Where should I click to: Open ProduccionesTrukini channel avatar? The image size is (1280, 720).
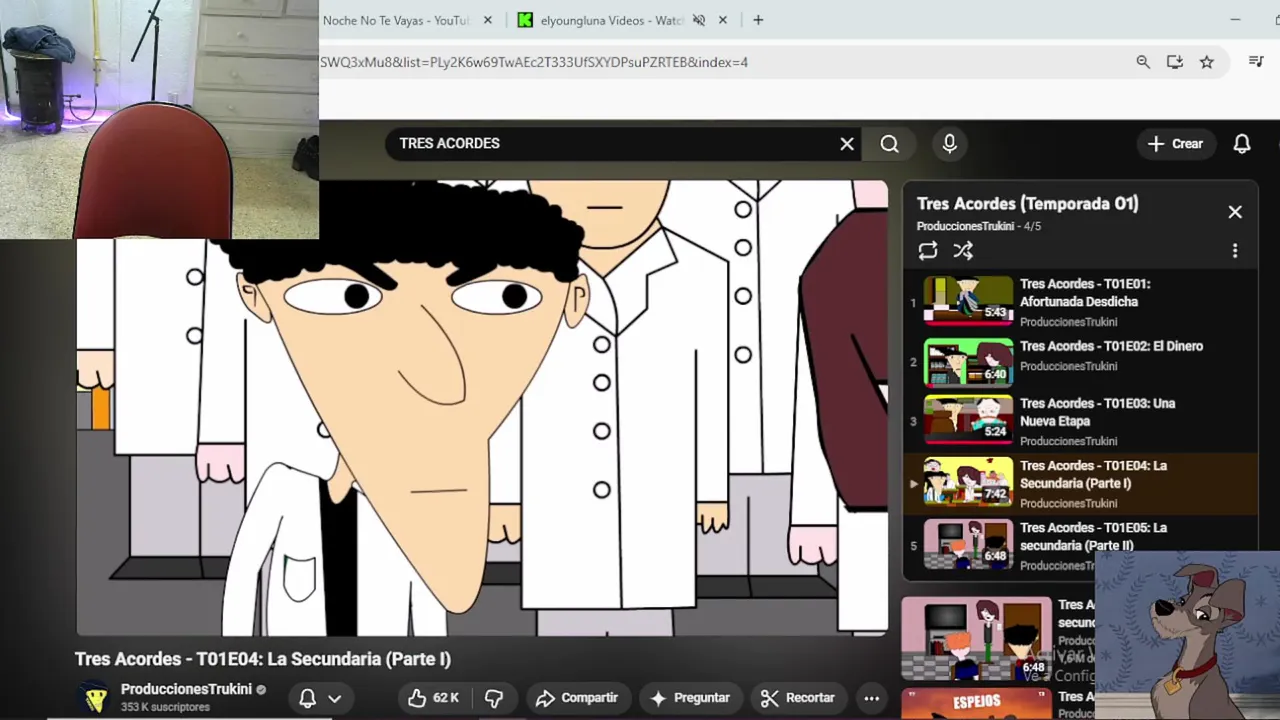click(x=95, y=698)
